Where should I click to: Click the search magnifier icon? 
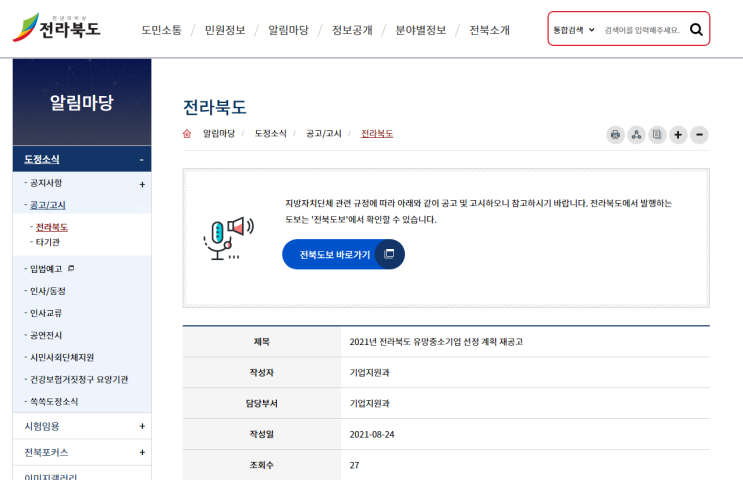tap(696, 29)
